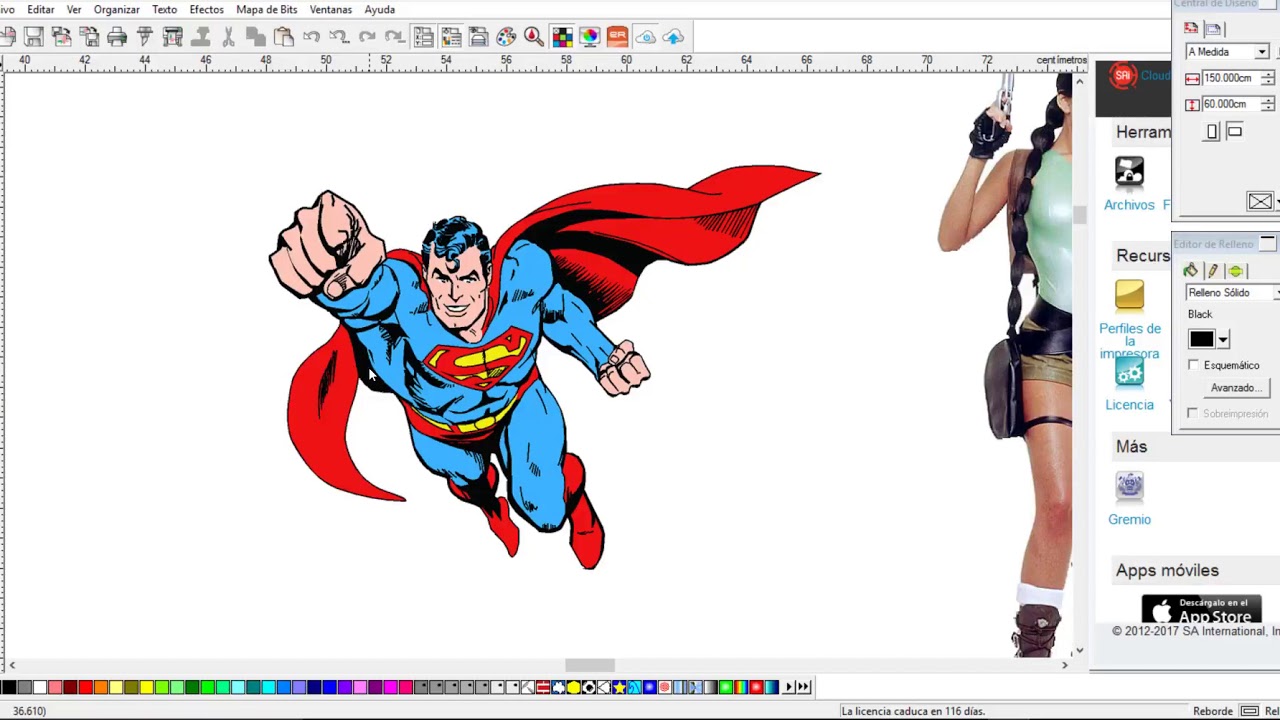1280x720 pixels.
Task: Click the Redo arrow icon
Action: (367, 37)
